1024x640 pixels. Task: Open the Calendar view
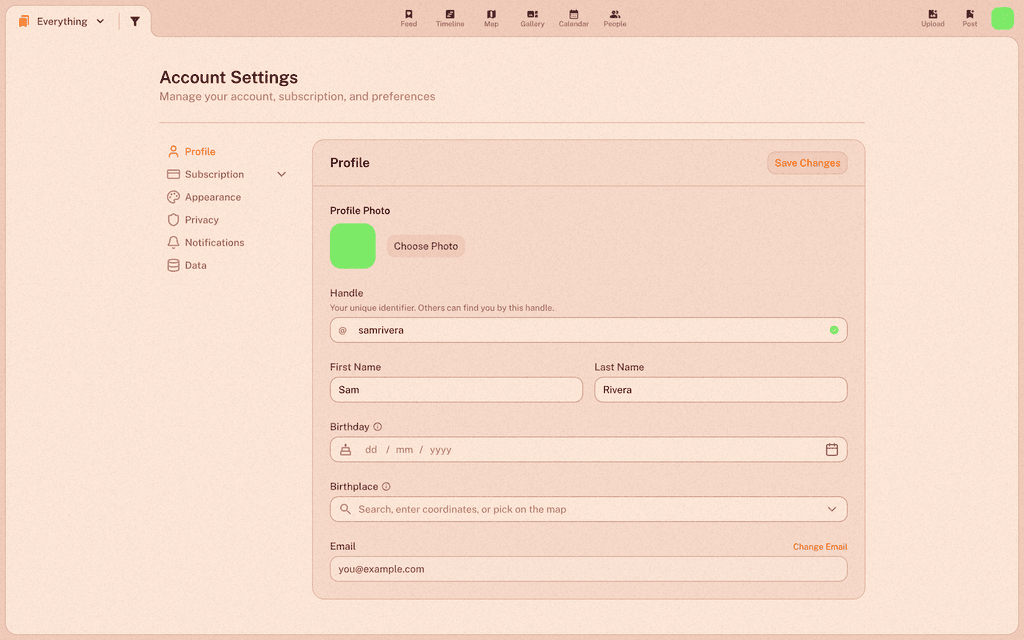(573, 18)
